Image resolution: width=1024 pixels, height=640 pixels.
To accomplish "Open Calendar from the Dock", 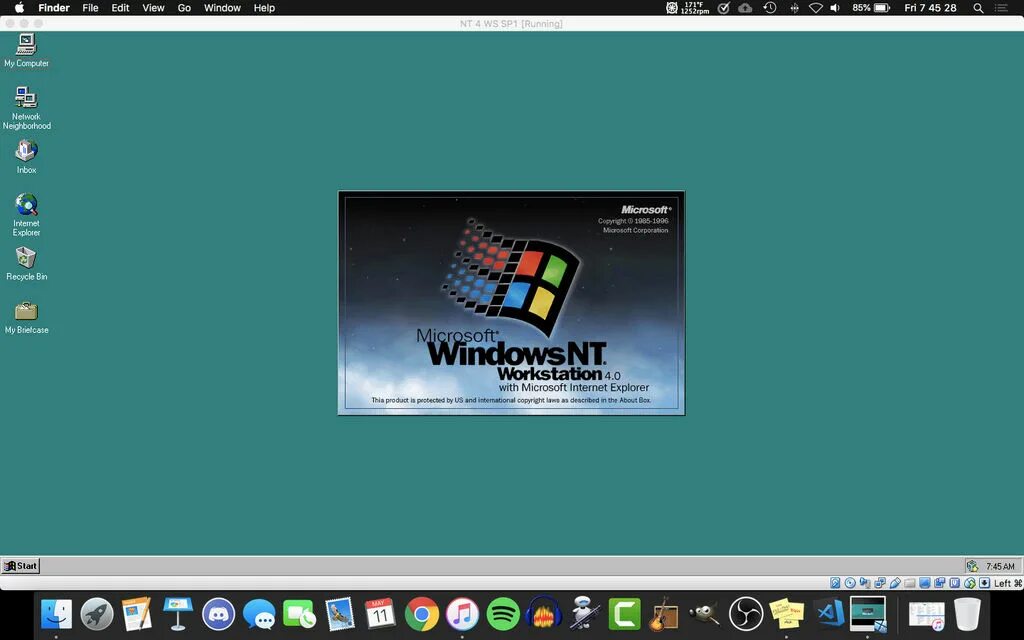I will point(380,614).
